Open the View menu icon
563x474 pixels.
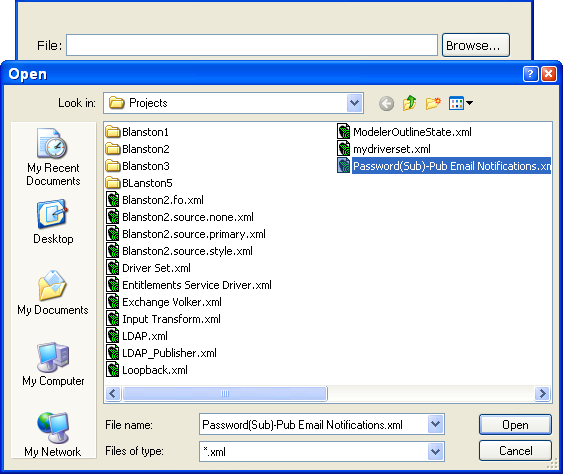click(x=461, y=103)
